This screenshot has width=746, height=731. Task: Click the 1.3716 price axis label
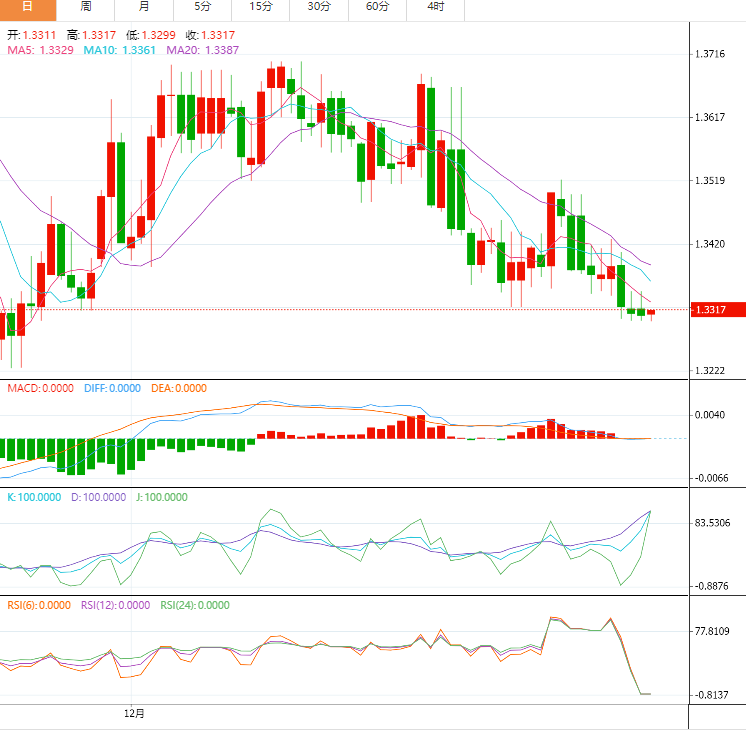click(x=710, y=54)
